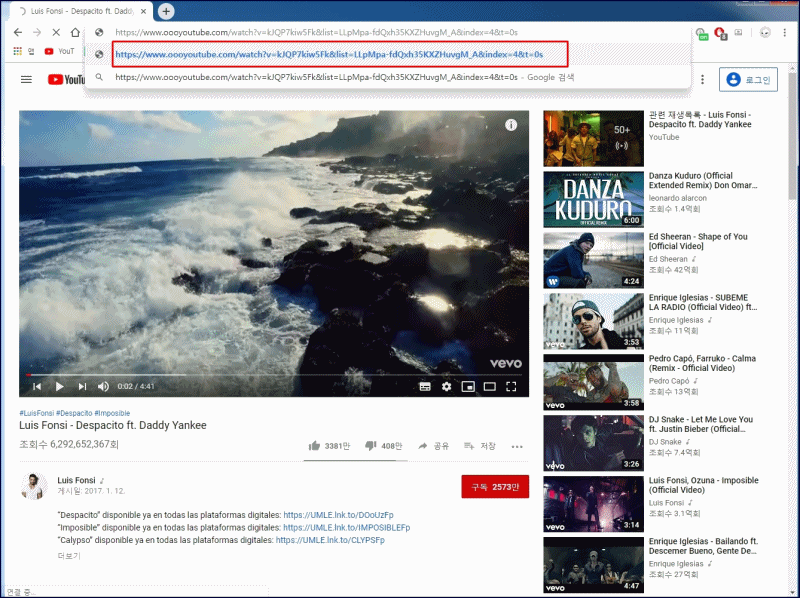800x598 pixels.
Task: Open the UMLE.lnk.to/CLYPSFp link
Action: 330,540
